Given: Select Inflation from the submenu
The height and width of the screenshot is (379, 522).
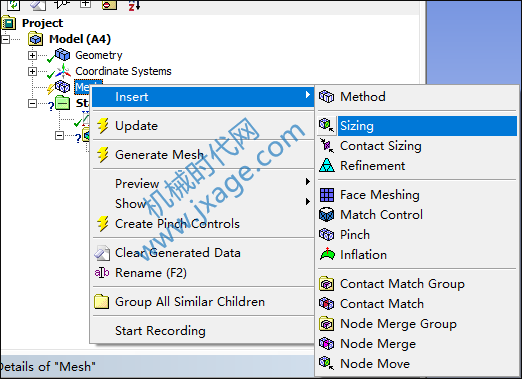Looking at the screenshot, I should (x=417, y=255).
